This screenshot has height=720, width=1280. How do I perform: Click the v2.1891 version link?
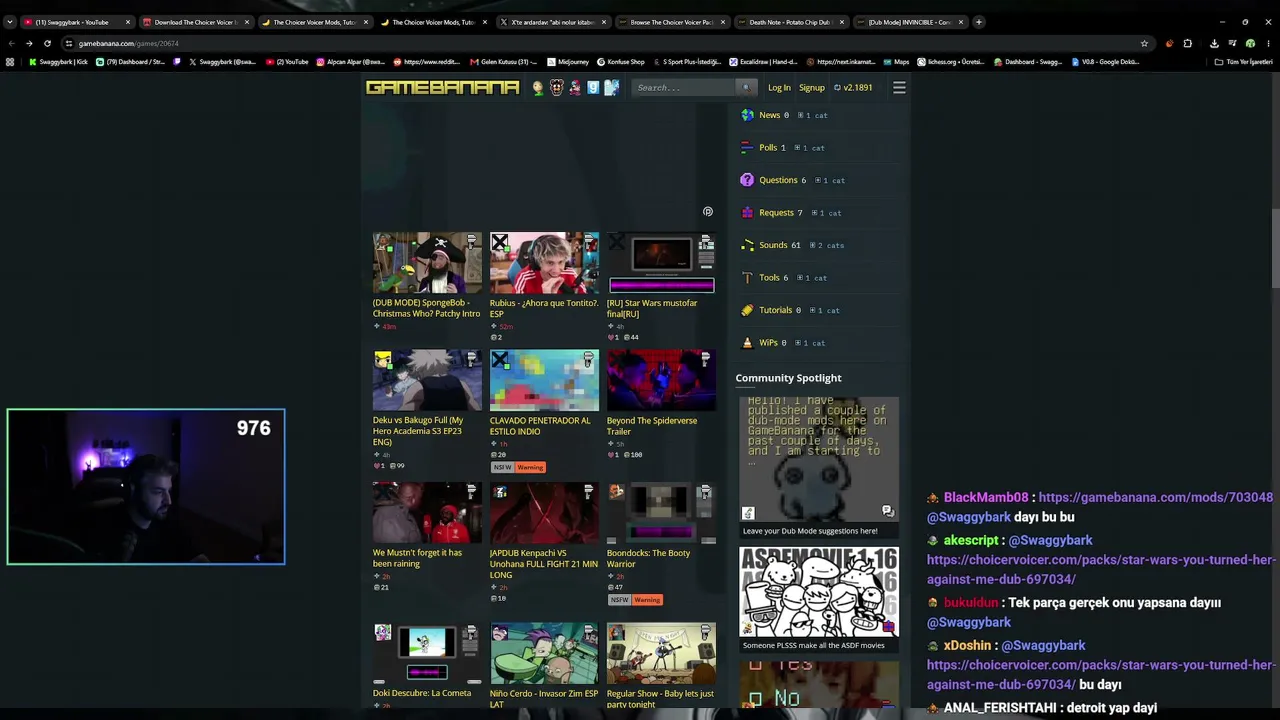point(853,88)
